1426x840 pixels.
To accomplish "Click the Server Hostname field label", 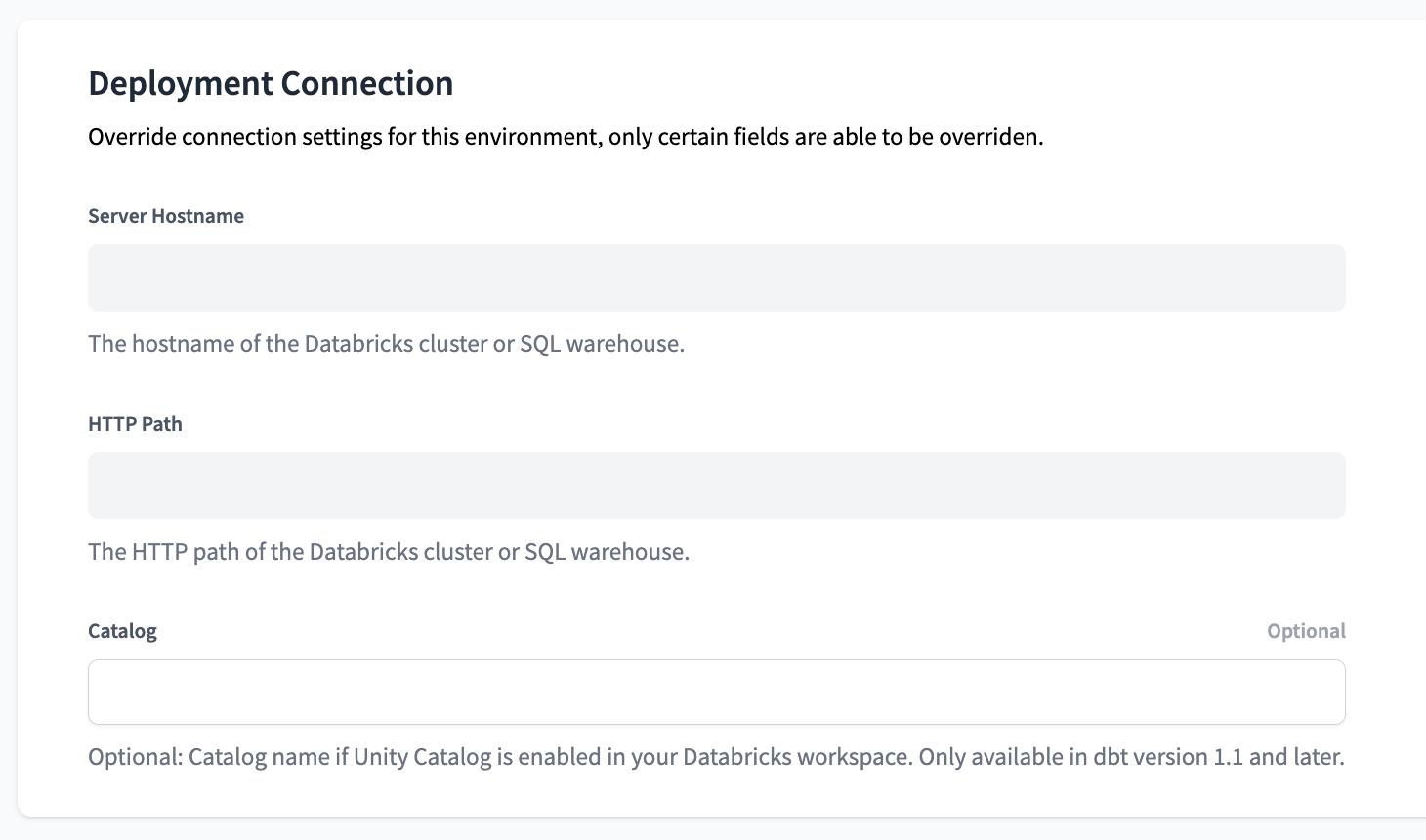I will (165, 216).
